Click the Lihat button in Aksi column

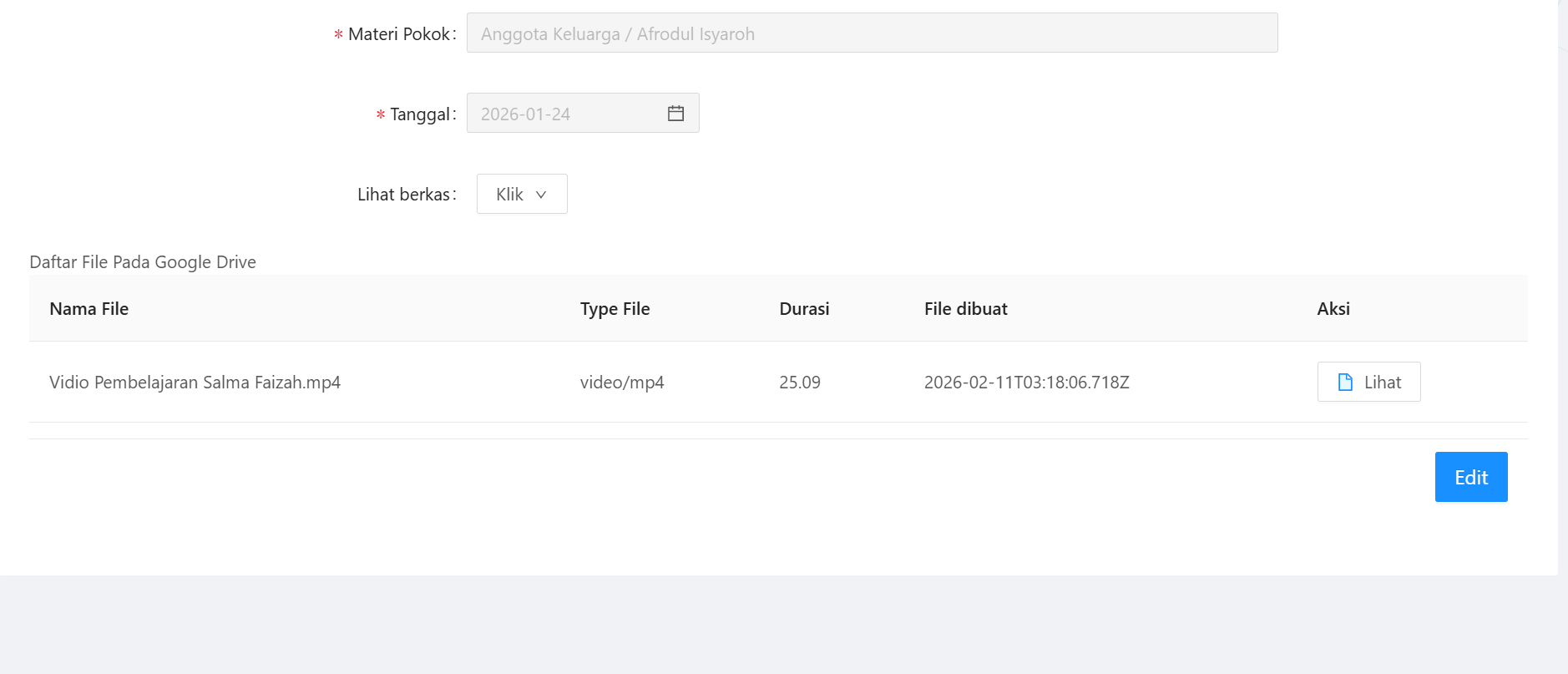[1368, 383]
